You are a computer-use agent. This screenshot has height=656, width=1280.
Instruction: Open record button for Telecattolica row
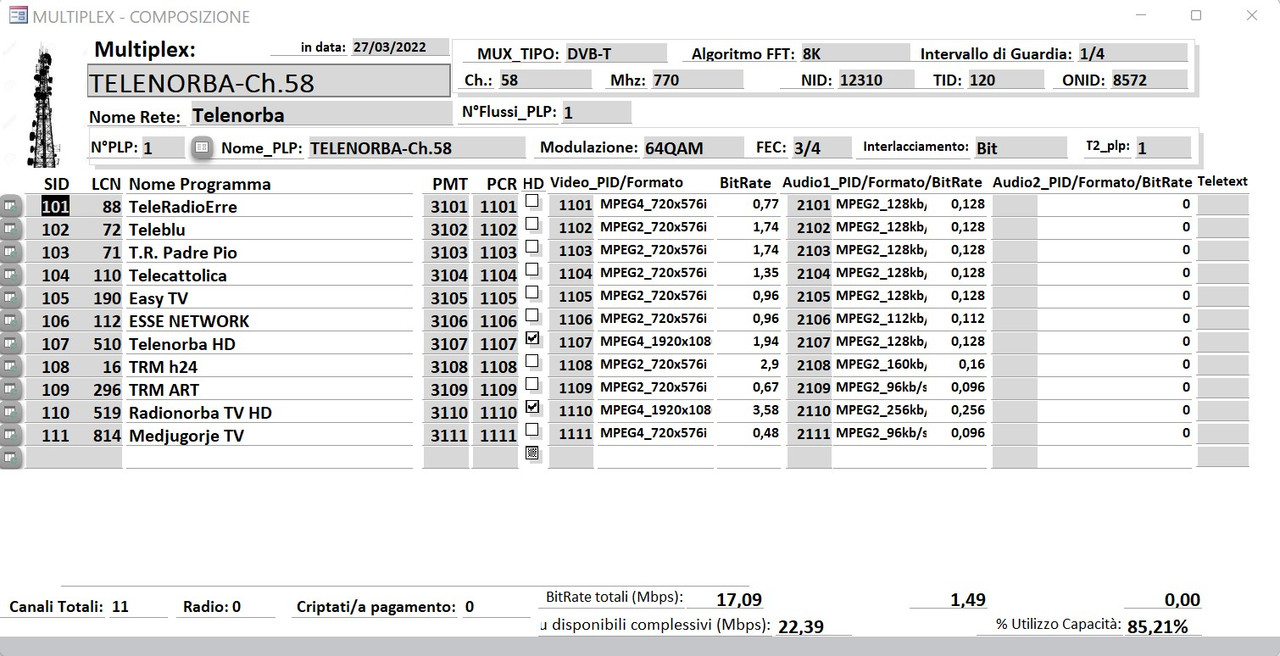11,275
